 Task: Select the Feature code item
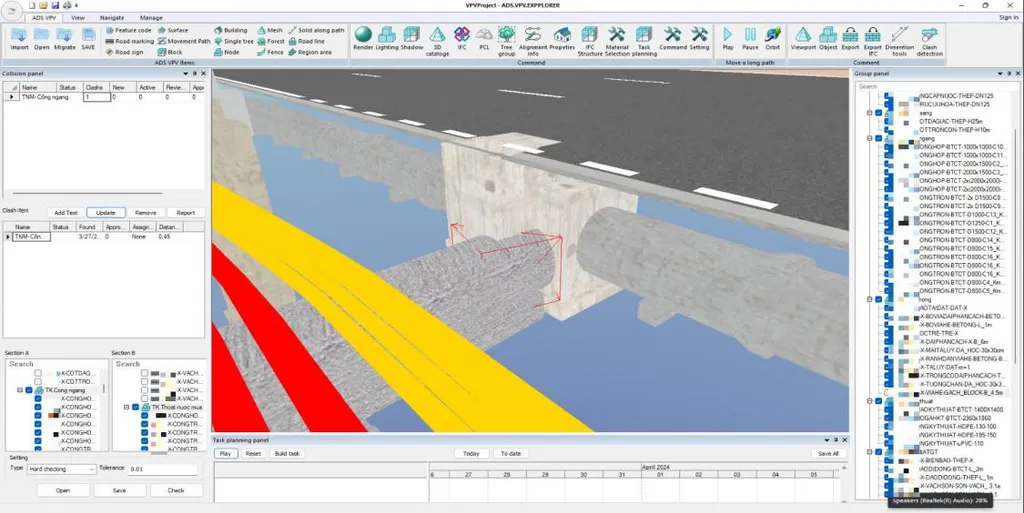click(129, 30)
